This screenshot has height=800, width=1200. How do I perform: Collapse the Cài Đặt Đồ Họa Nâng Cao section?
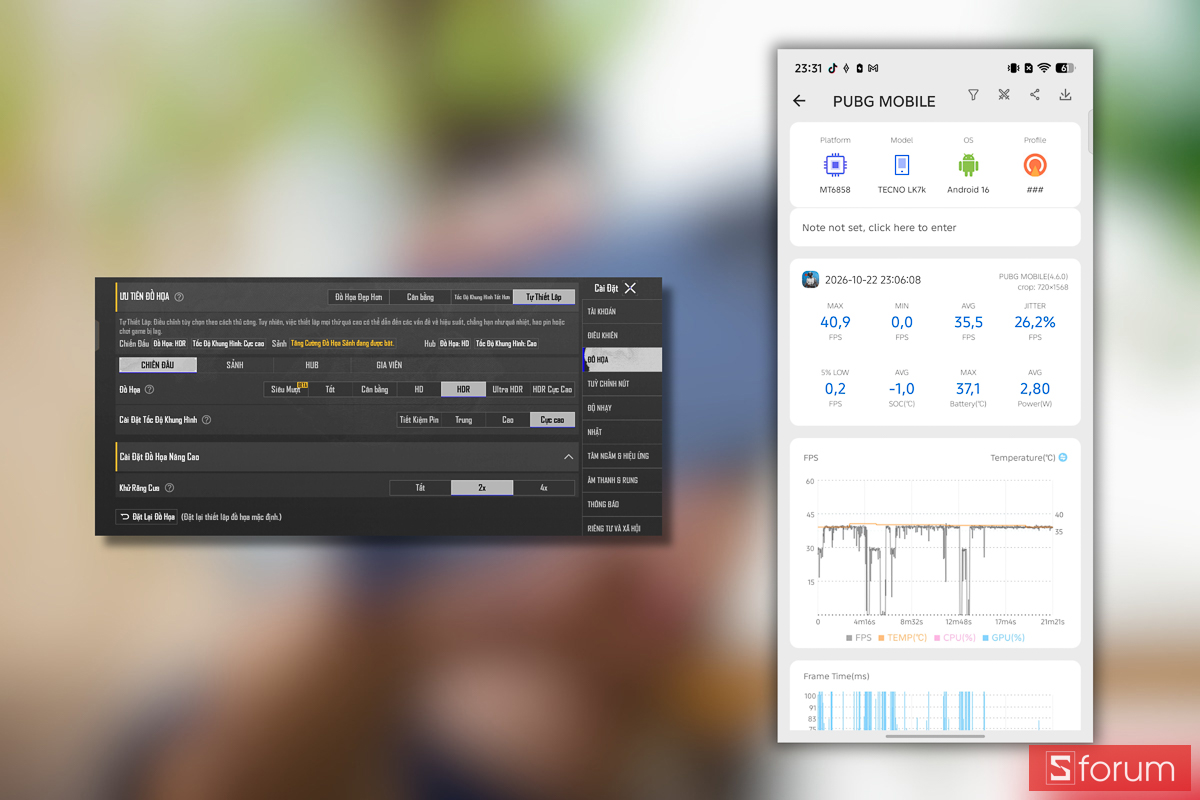568,457
